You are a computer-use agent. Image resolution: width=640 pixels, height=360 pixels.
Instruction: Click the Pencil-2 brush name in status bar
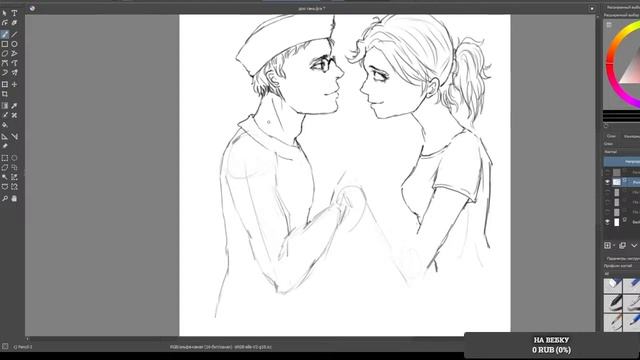point(23,347)
